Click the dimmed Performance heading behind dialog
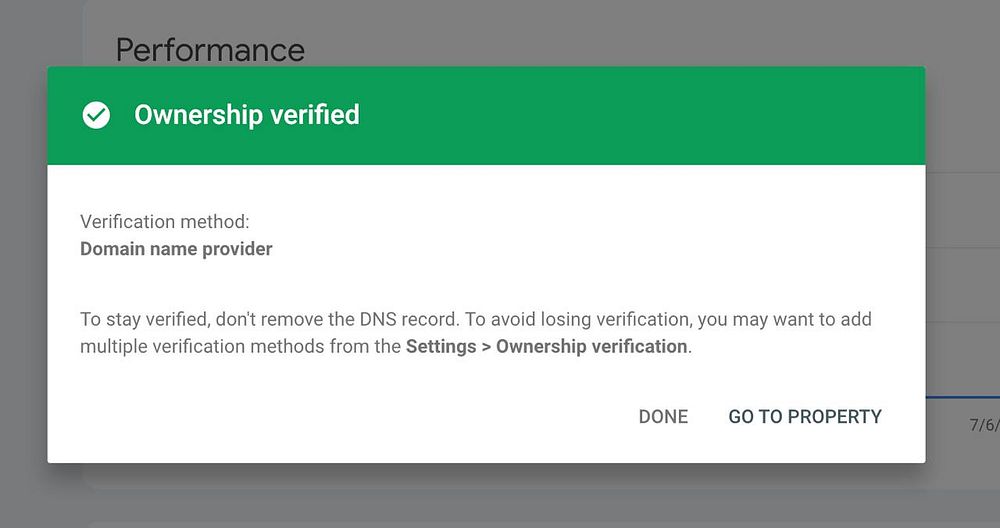Screen dimensions: 1000x528 tap(210, 49)
